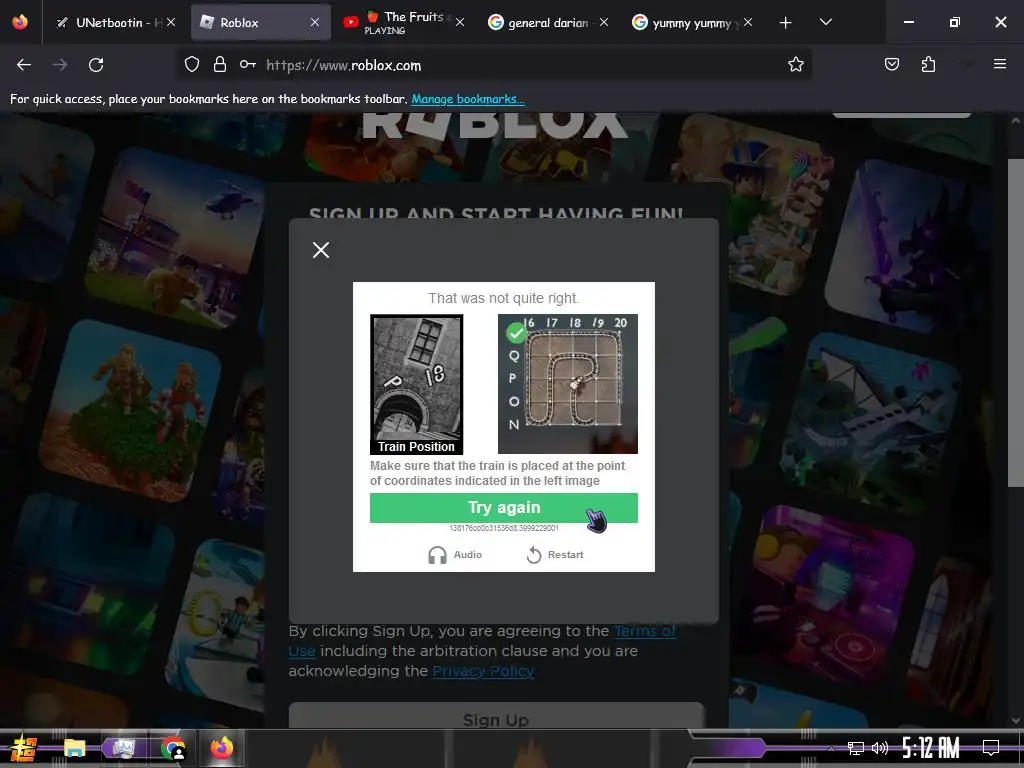This screenshot has height=768, width=1024.
Task: Open the tracking protection shield icon
Action: coord(191,64)
